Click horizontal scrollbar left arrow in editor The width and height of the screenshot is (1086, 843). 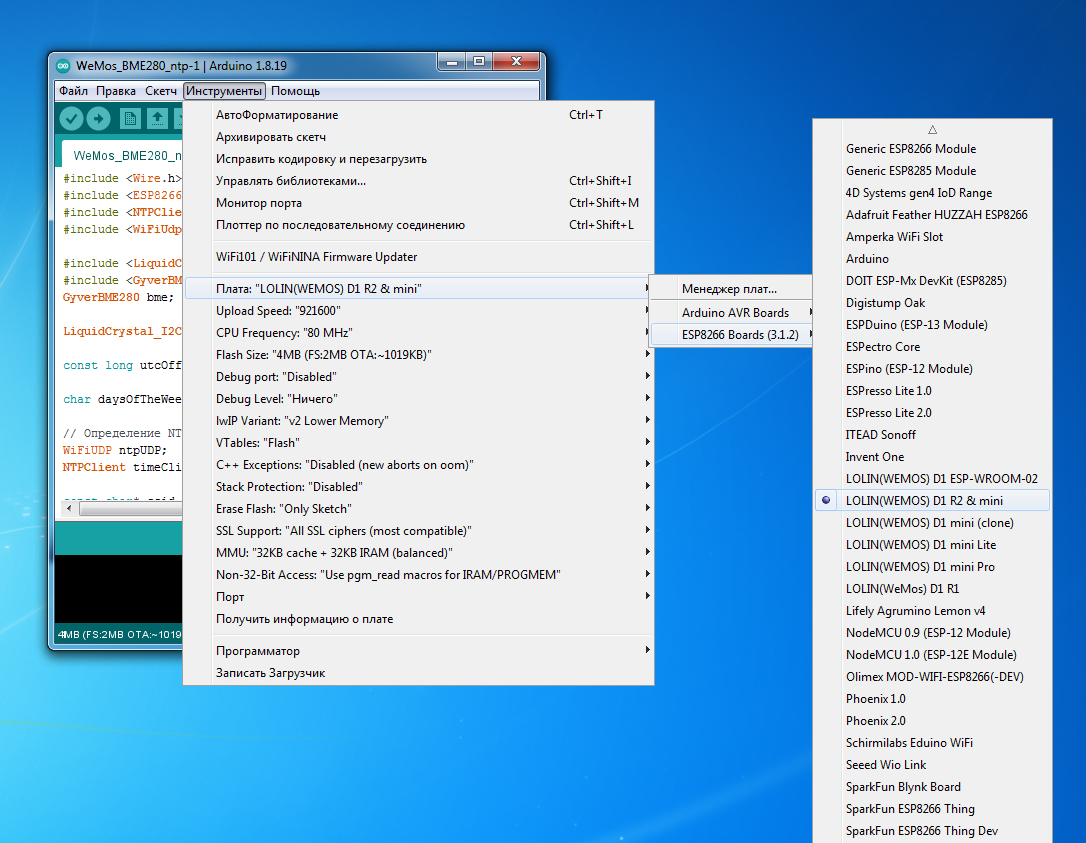(70, 509)
